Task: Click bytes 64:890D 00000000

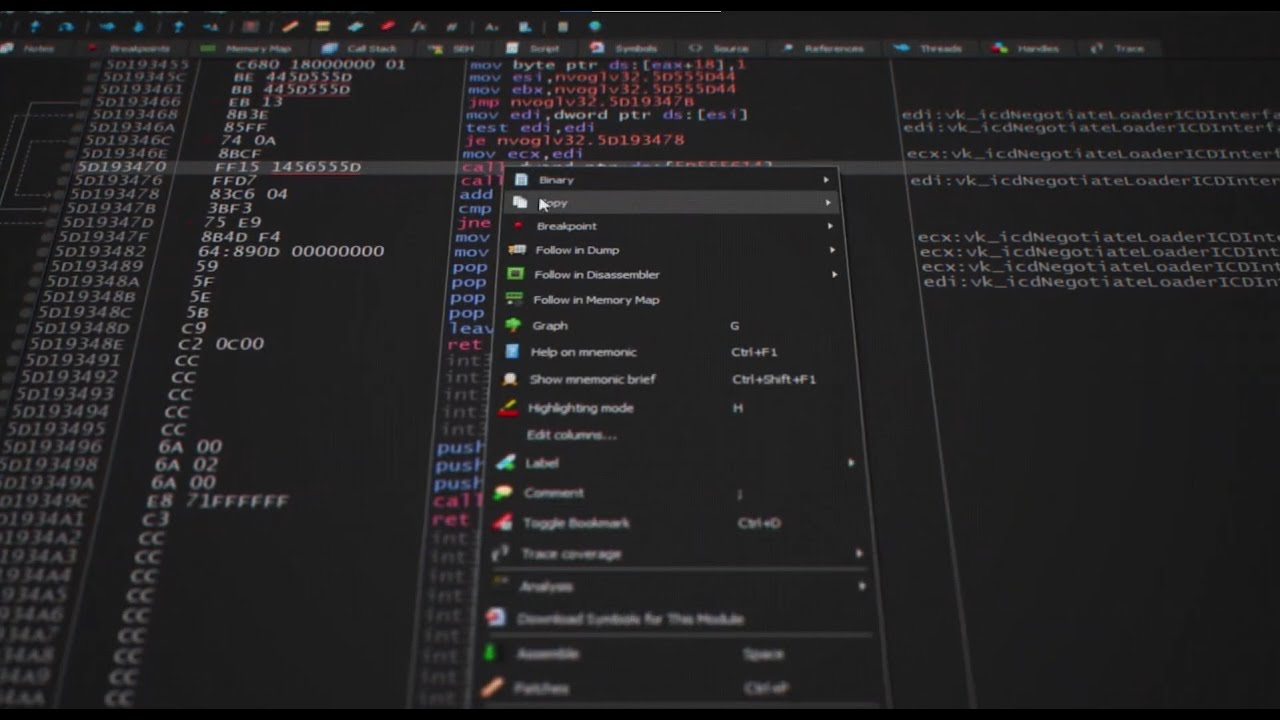Action: [291, 252]
